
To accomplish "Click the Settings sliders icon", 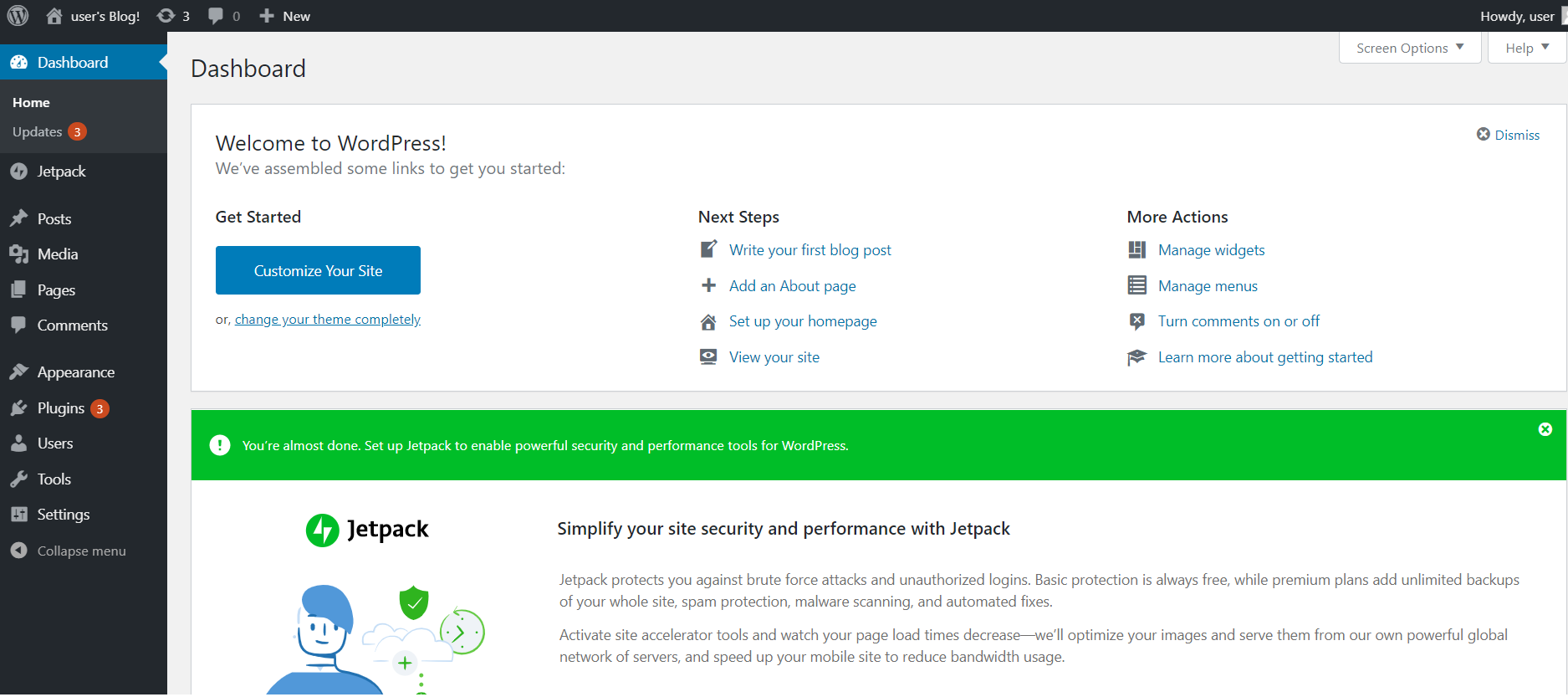I will pyautogui.click(x=18, y=514).
